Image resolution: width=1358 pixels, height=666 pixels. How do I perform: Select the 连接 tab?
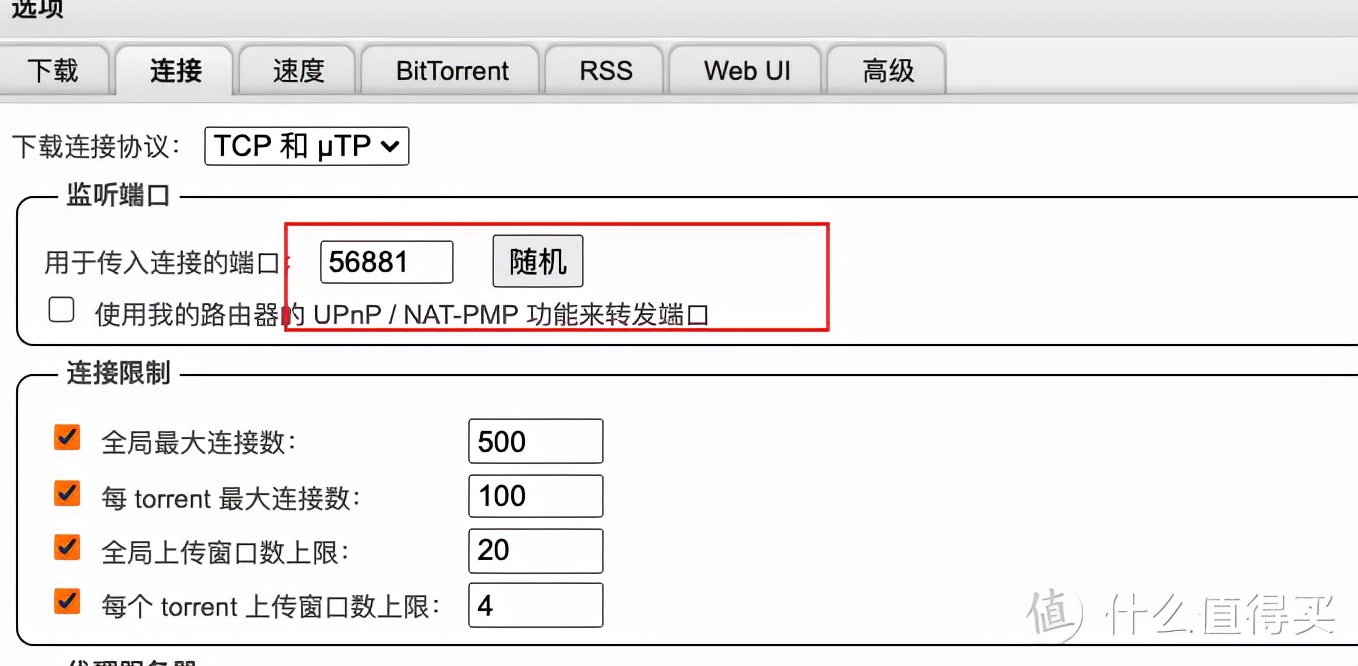click(176, 71)
